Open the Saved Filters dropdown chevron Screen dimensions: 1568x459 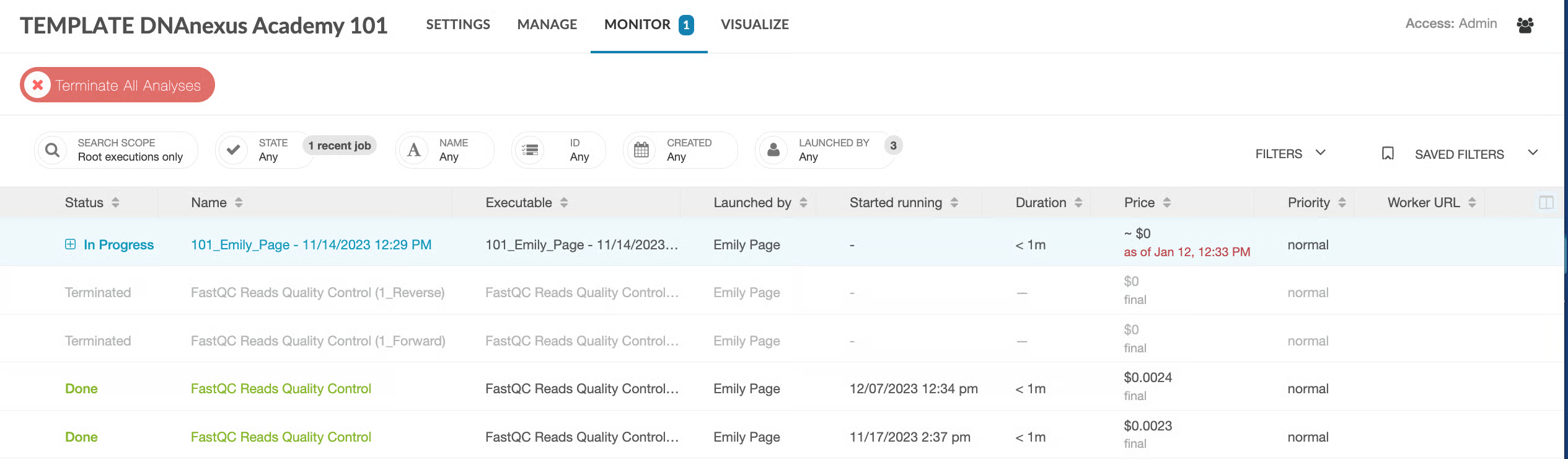click(1533, 153)
